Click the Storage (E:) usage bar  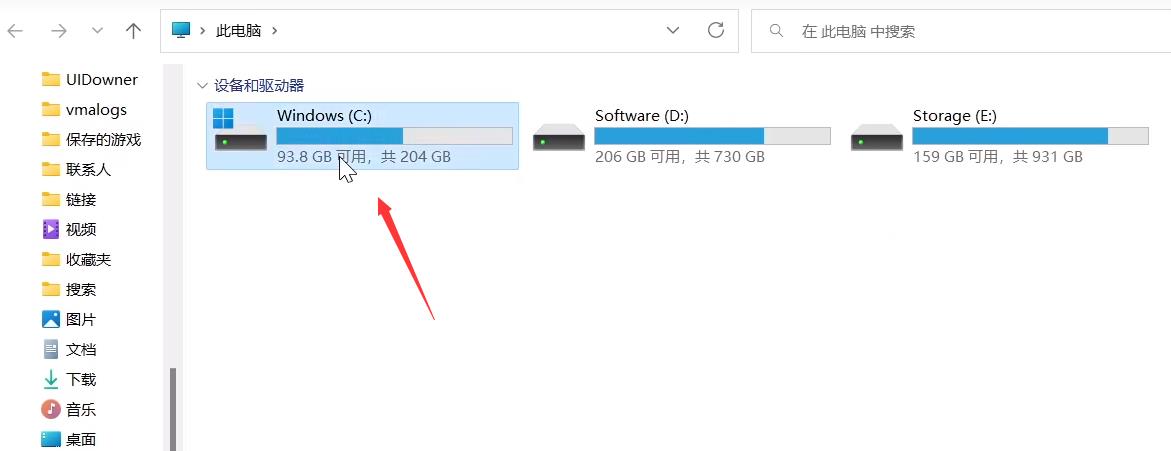(x=1030, y=136)
